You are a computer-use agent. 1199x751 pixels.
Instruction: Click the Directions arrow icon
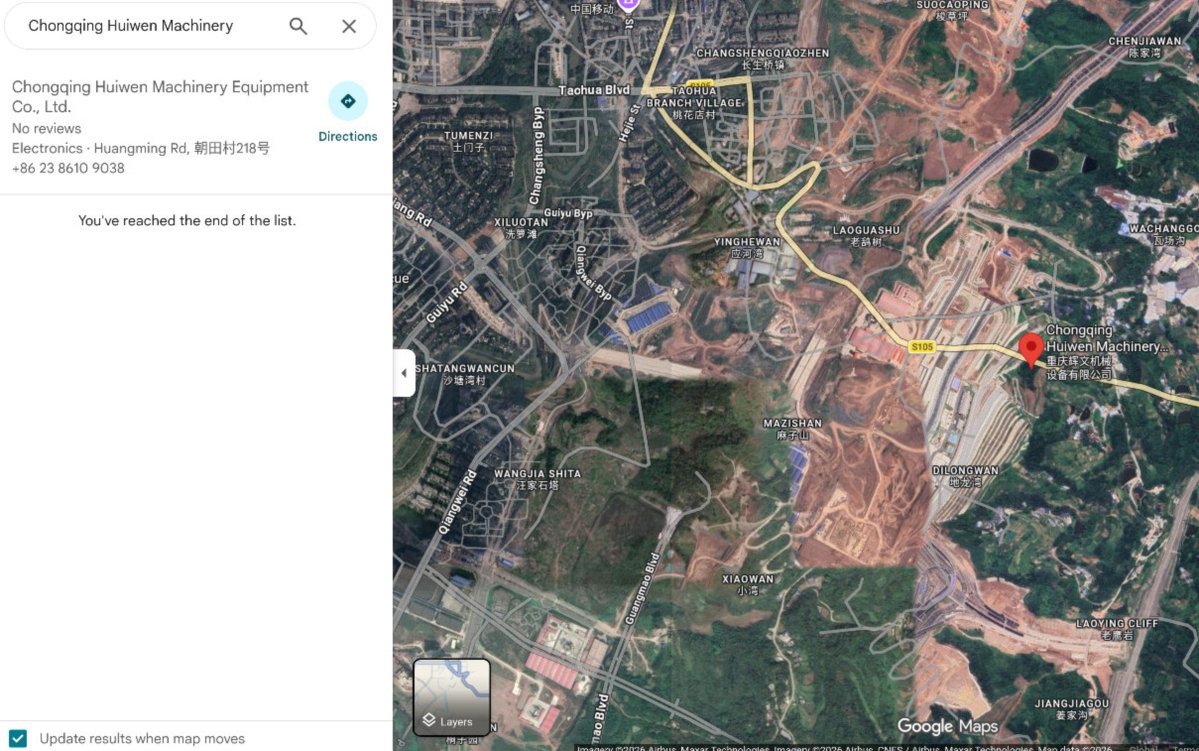coord(348,101)
